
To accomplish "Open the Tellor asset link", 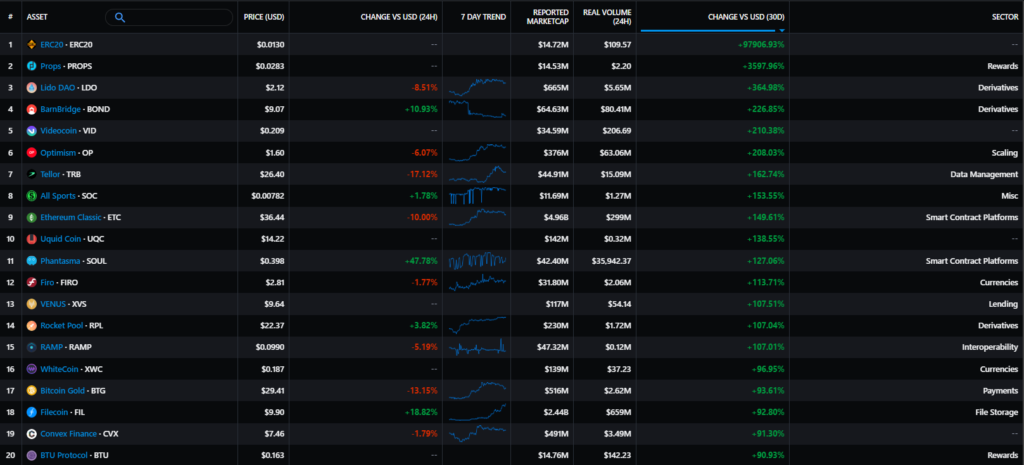I will pos(53,174).
